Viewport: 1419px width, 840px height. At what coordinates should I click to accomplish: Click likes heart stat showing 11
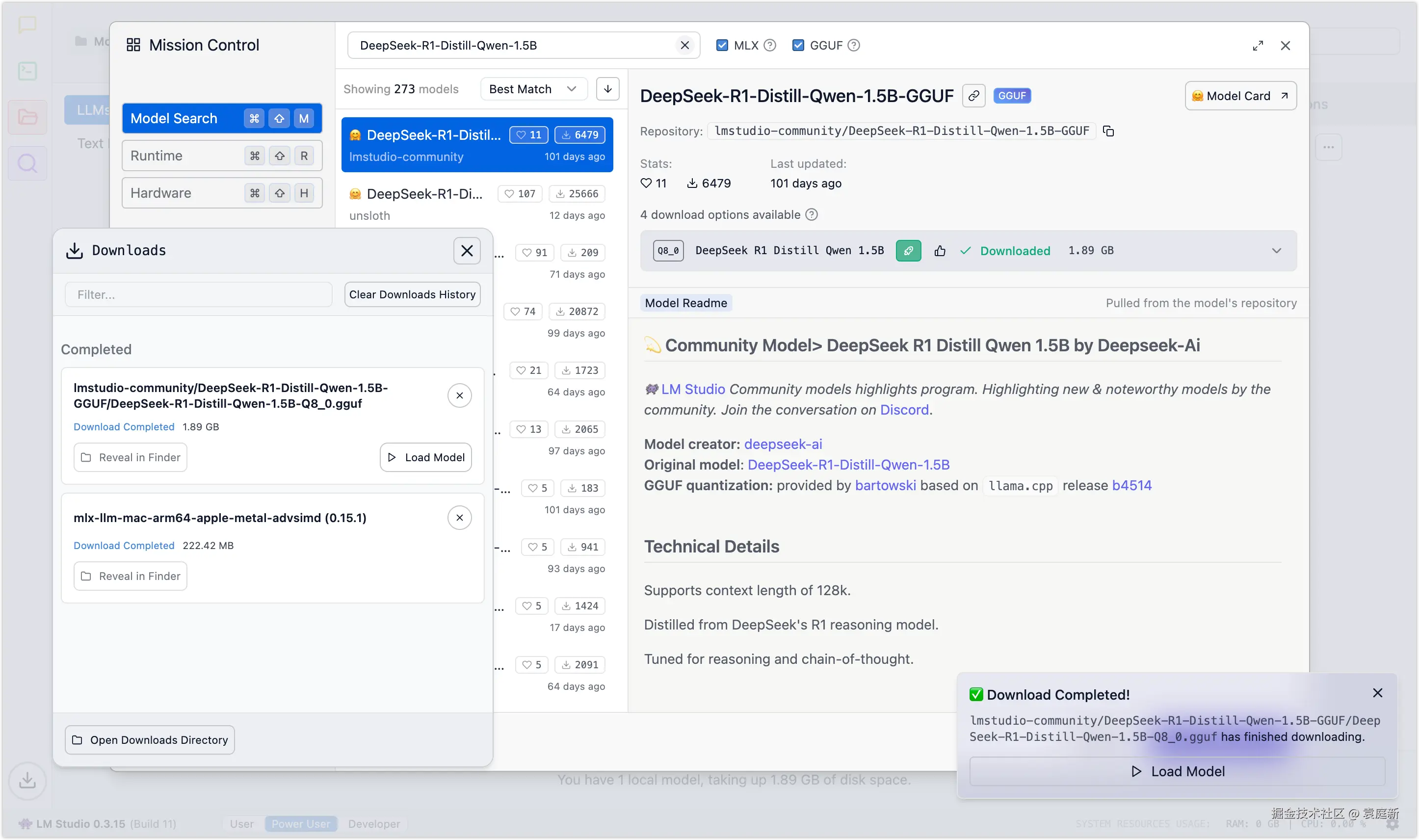pyautogui.click(x=653, y=184)
